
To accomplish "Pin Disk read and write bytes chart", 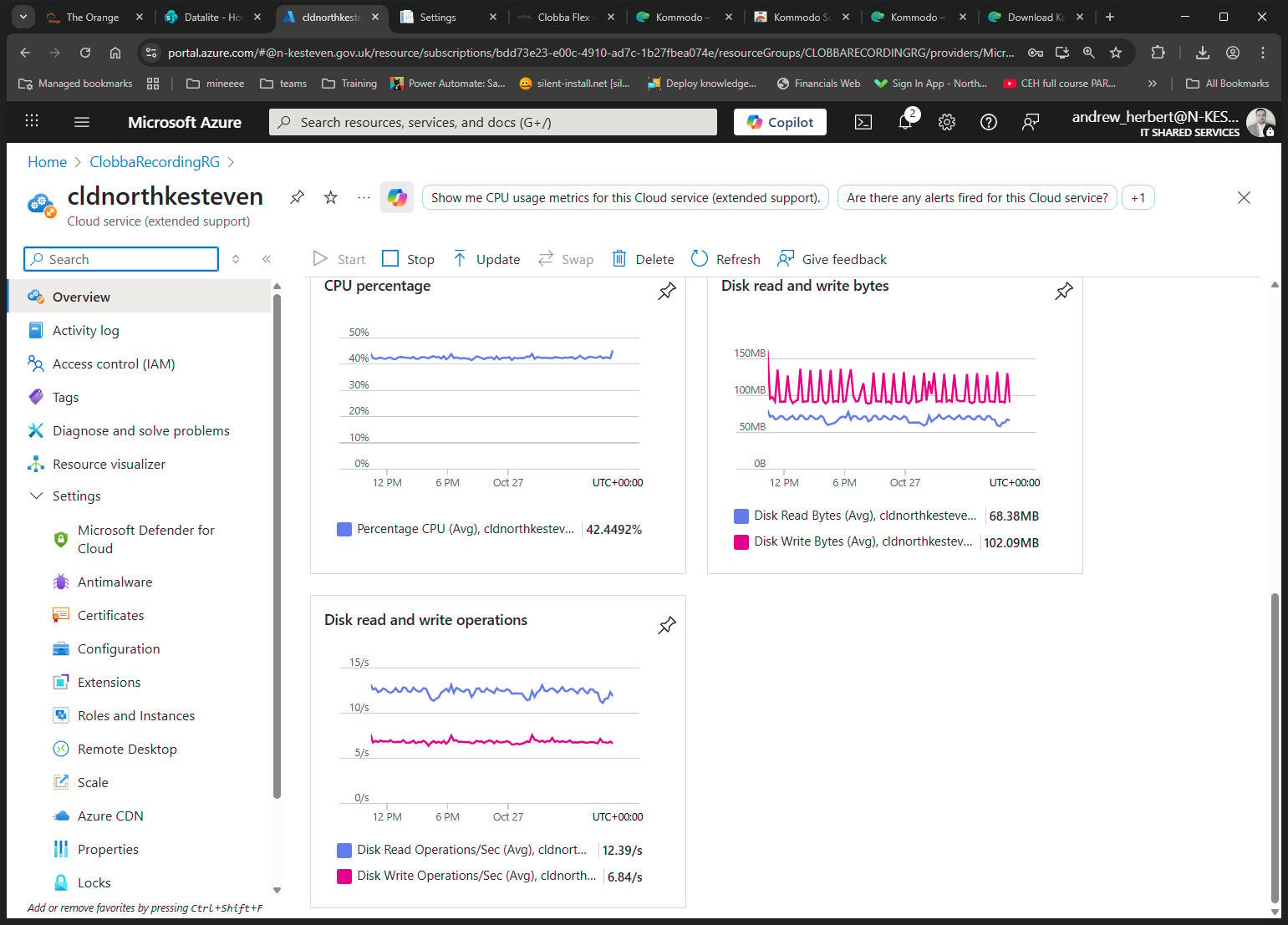I will pos(1064,292).
